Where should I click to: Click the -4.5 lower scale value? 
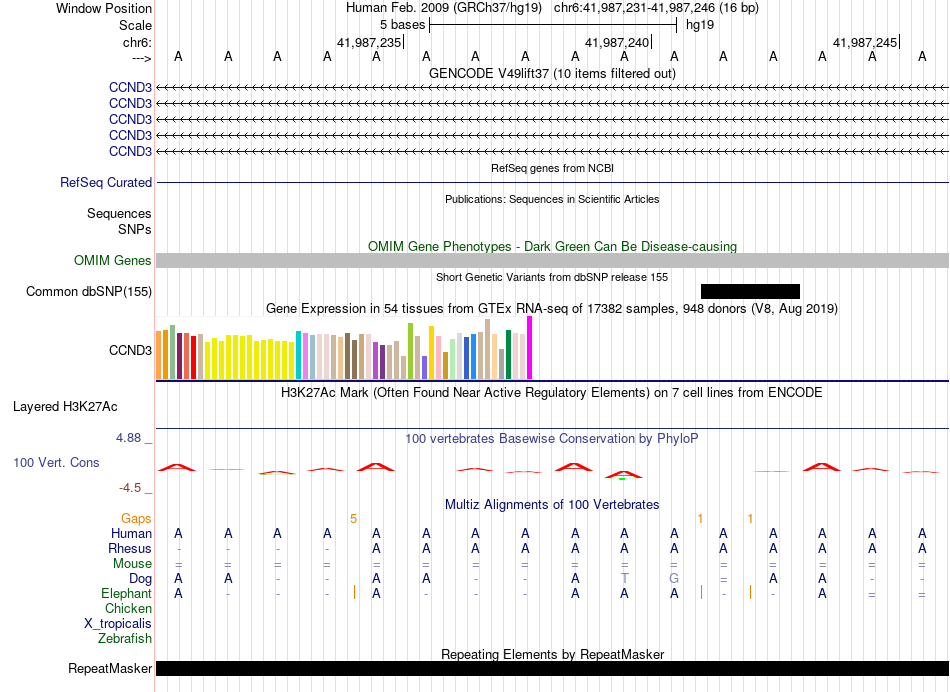[x=130, y=488]
